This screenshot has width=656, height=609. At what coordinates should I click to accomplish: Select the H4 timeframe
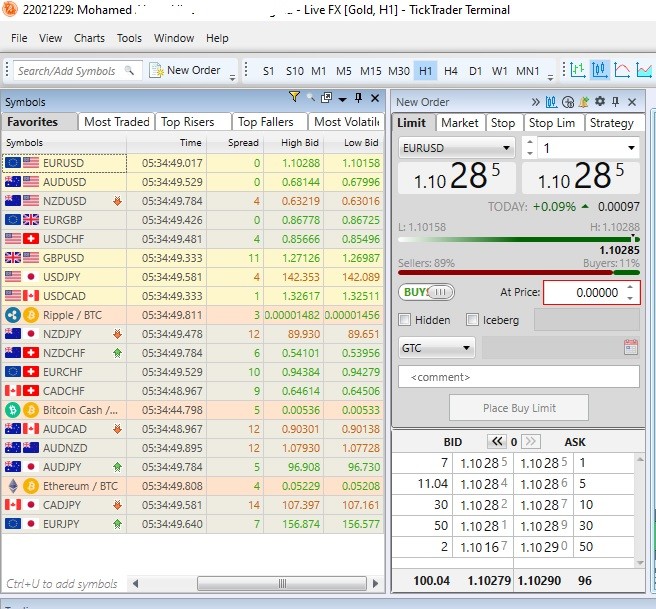[x=451, y=71]
